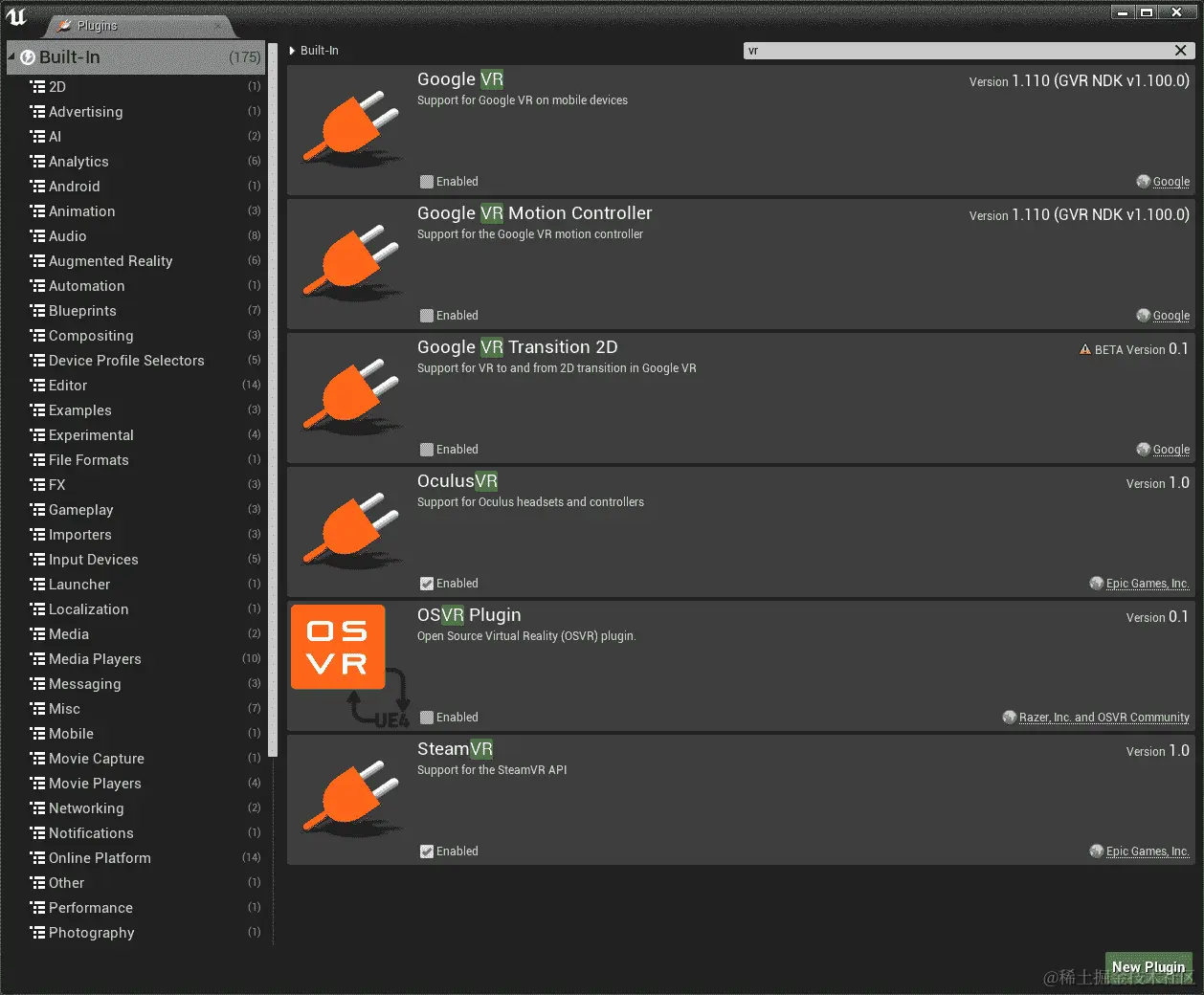Click the Advertising category list icon

[x=37, y=111]
